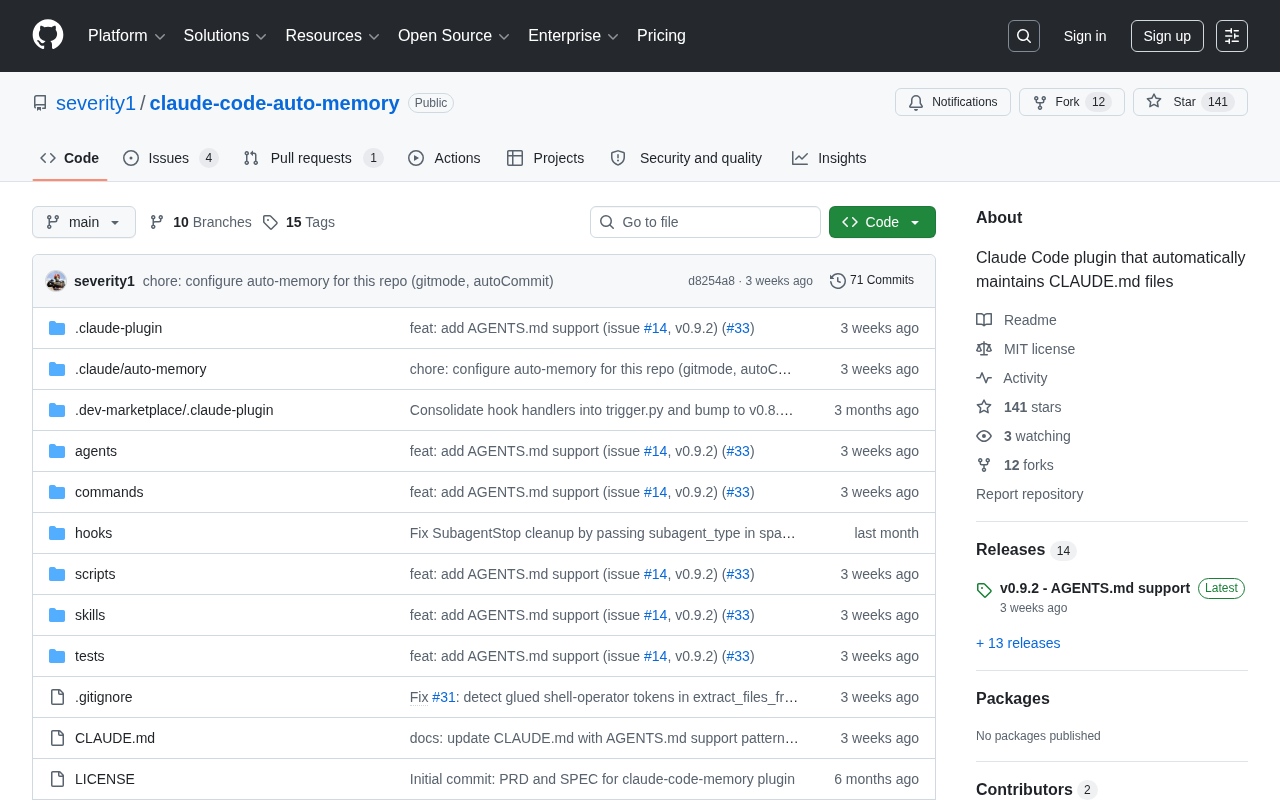Select the Code tab

coord(70,158)
